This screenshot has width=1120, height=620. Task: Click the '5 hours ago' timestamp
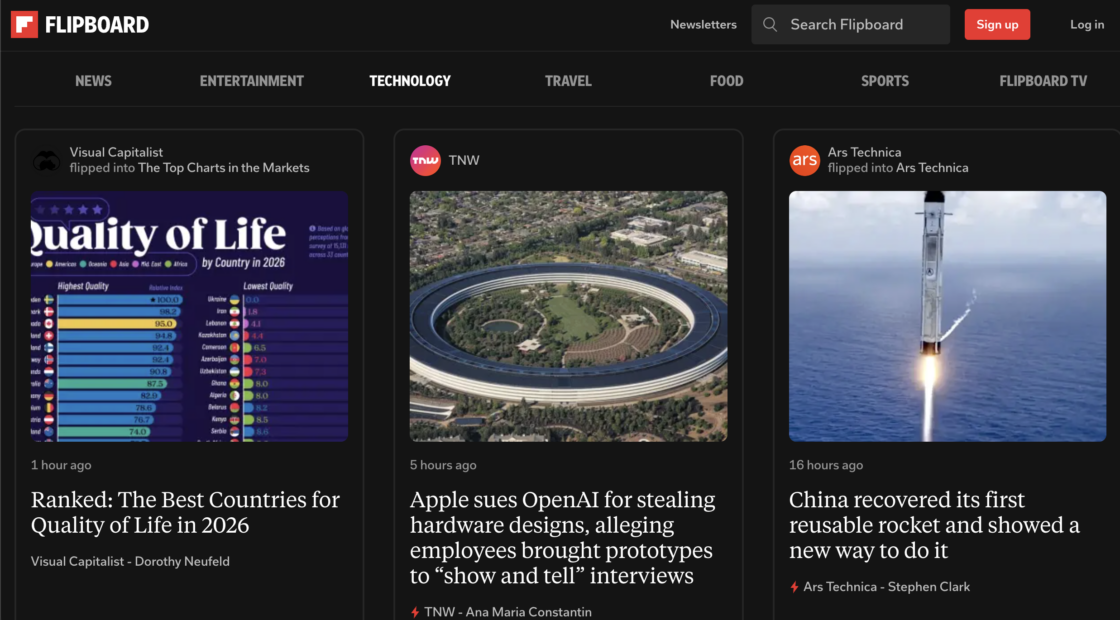coord(443,465)
